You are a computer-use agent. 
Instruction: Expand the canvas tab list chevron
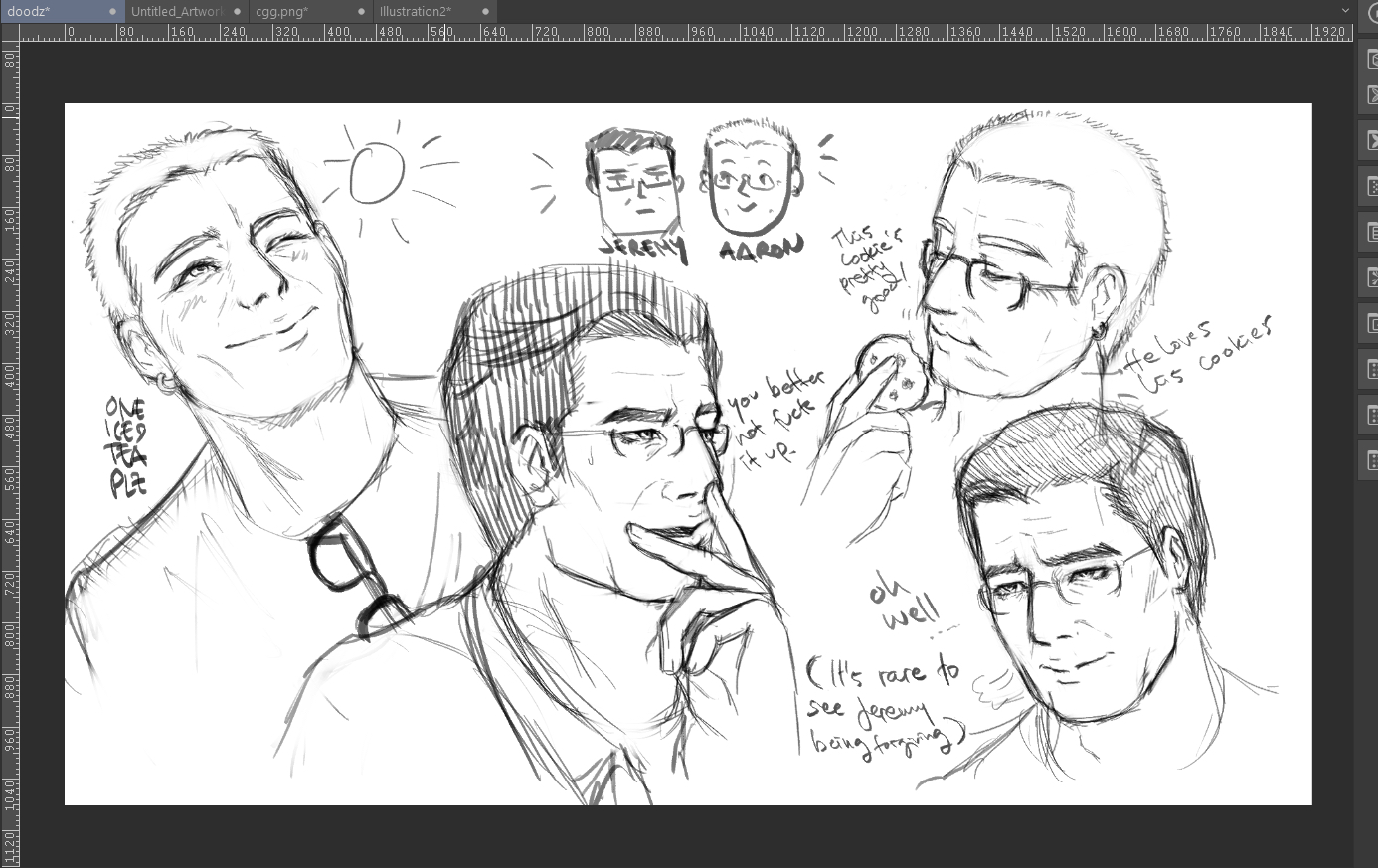1345,11
